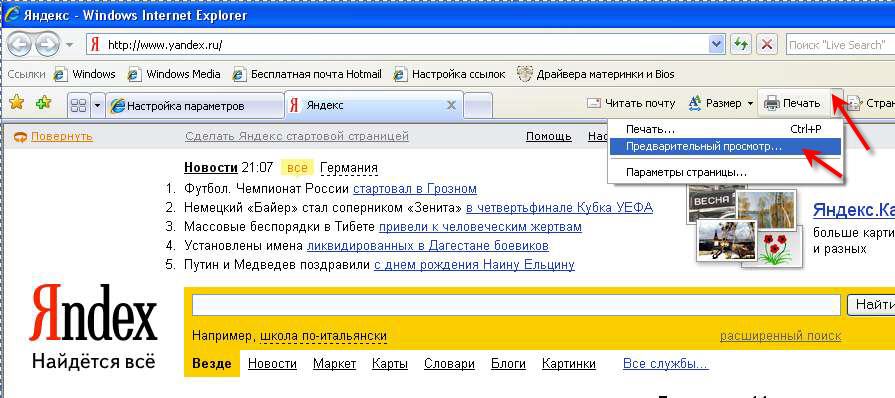The image size is (895, 398).
Task: Select the Везде search category
Action: coord(212,364)
